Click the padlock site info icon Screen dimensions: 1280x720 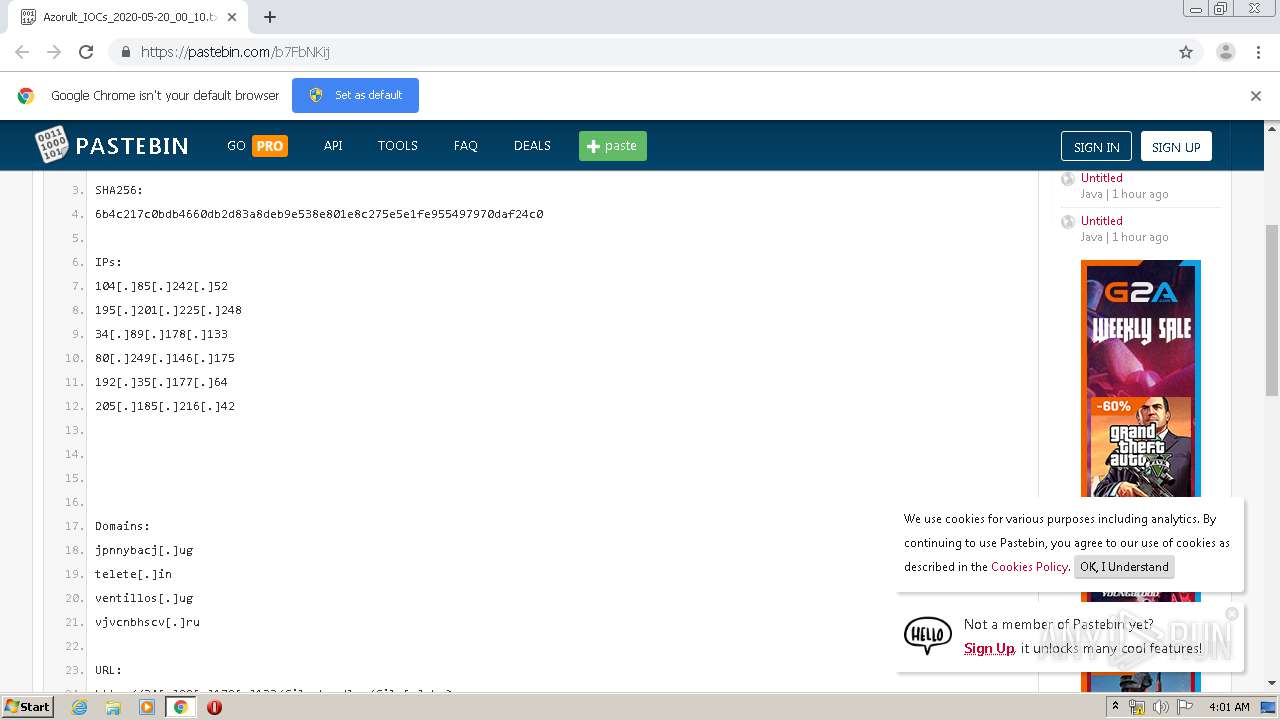tap(125, 52)
